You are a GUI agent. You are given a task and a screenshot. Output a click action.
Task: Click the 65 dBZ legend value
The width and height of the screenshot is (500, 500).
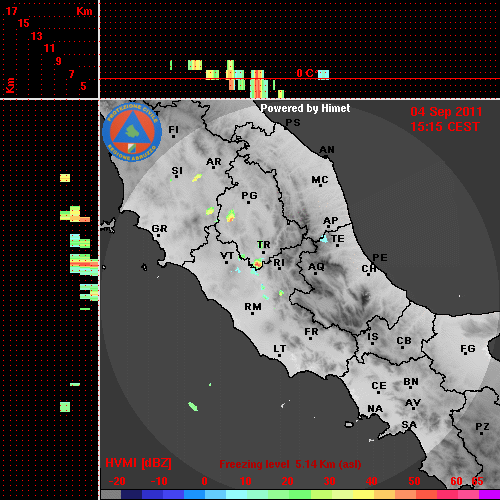click(477, 481)
